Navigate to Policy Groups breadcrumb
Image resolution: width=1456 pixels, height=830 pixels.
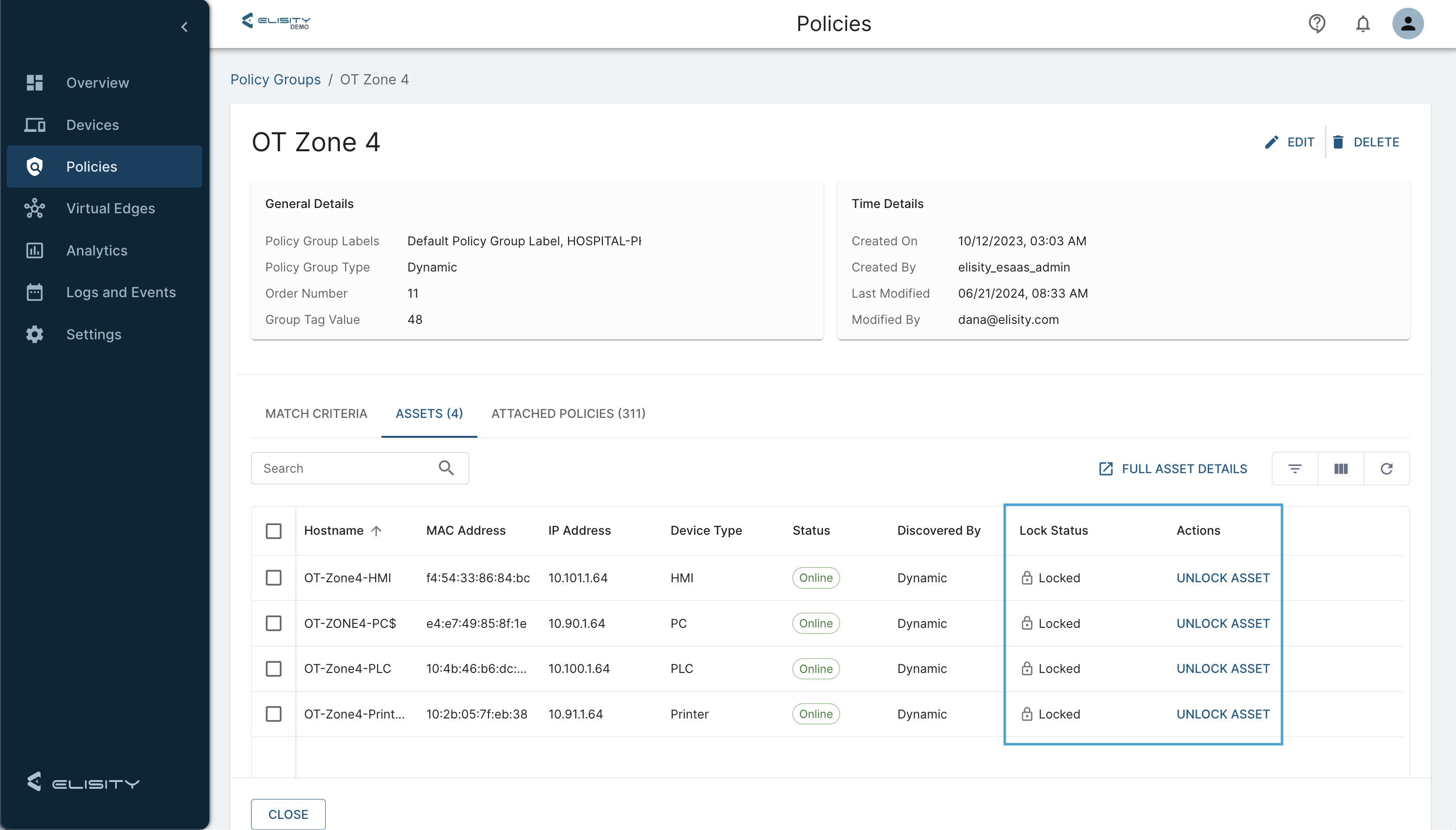point(275,79)
